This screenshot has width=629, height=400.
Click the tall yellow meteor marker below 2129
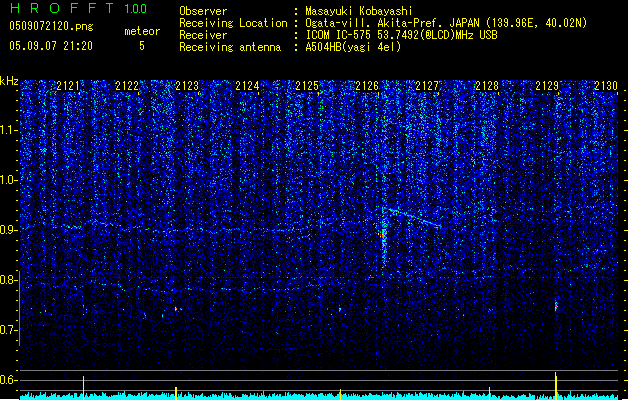[556, 386]
